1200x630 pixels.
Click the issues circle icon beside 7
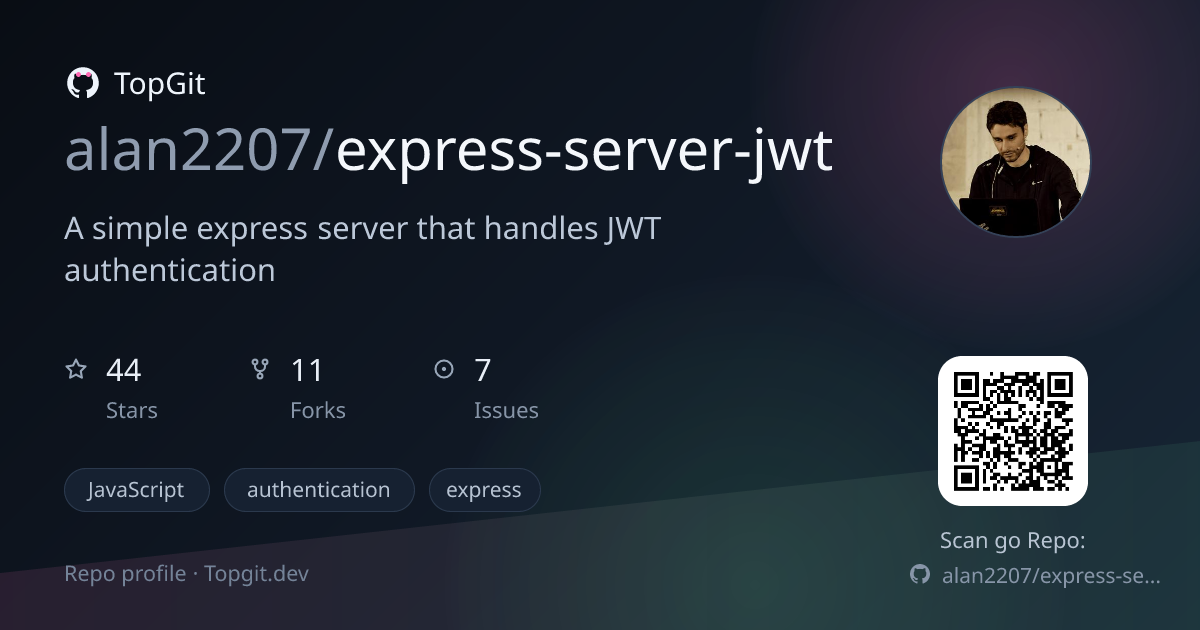(x=444, y=370)
